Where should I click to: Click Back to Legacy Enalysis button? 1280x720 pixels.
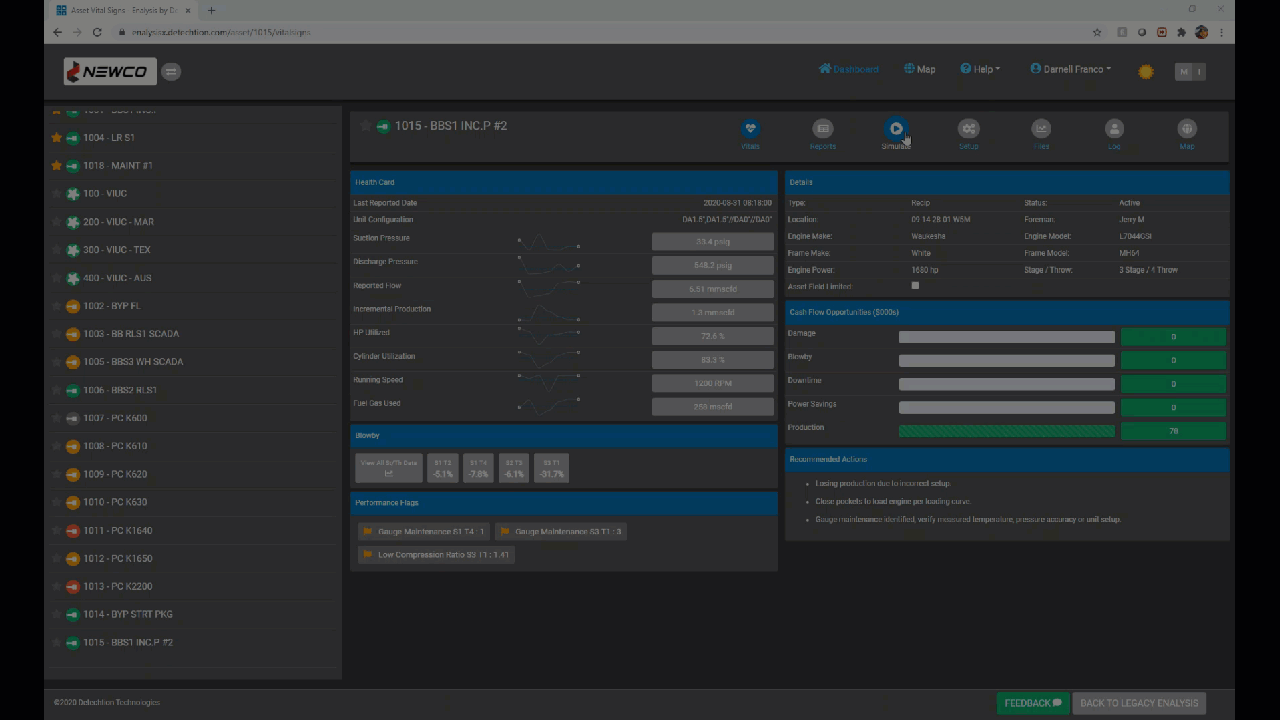tap(1139, 703)
